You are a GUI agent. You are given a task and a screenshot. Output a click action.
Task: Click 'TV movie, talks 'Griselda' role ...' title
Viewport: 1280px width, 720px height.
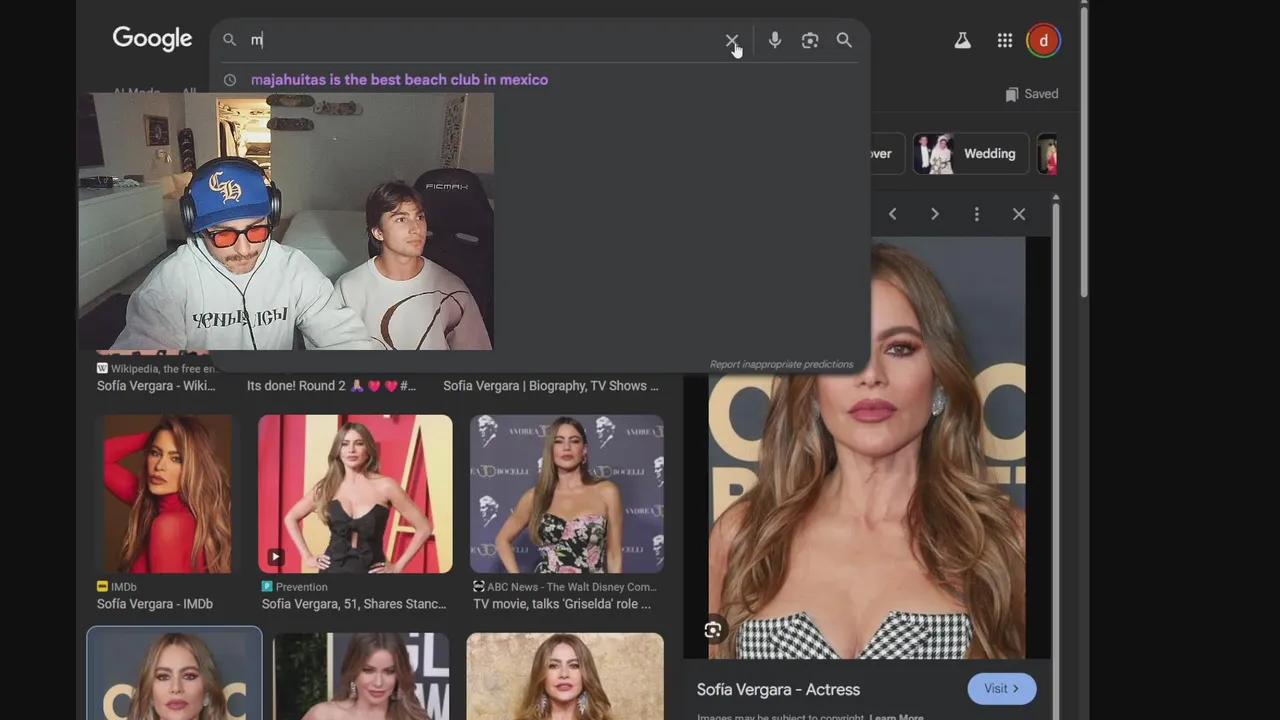click(562, 604)
